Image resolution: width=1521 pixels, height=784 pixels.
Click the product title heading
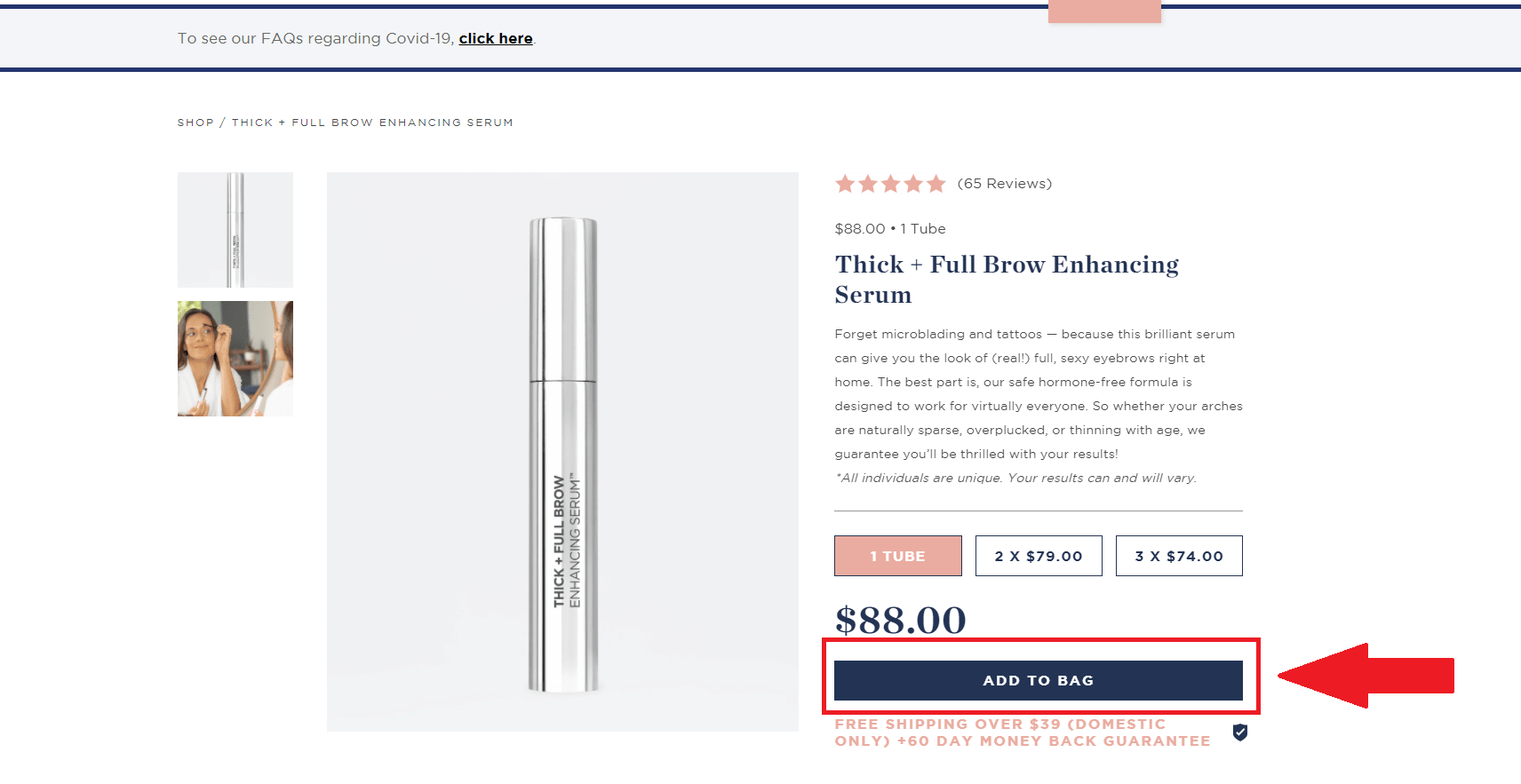[x=1007, y=279]
